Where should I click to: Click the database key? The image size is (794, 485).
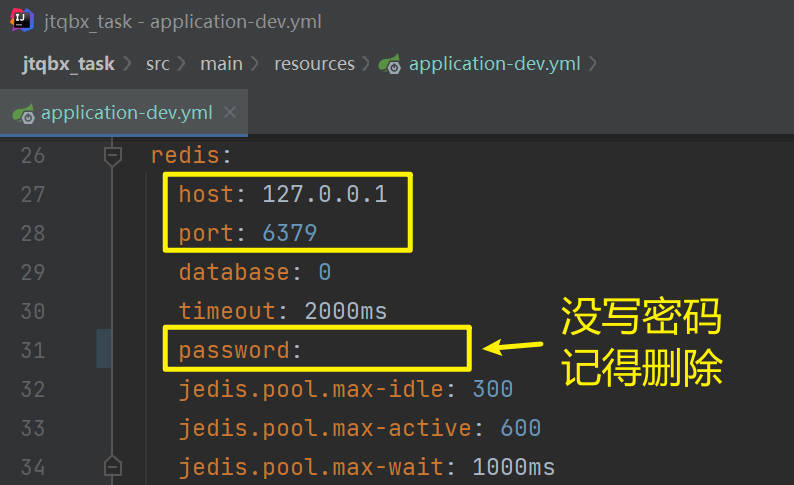point(234,272)
